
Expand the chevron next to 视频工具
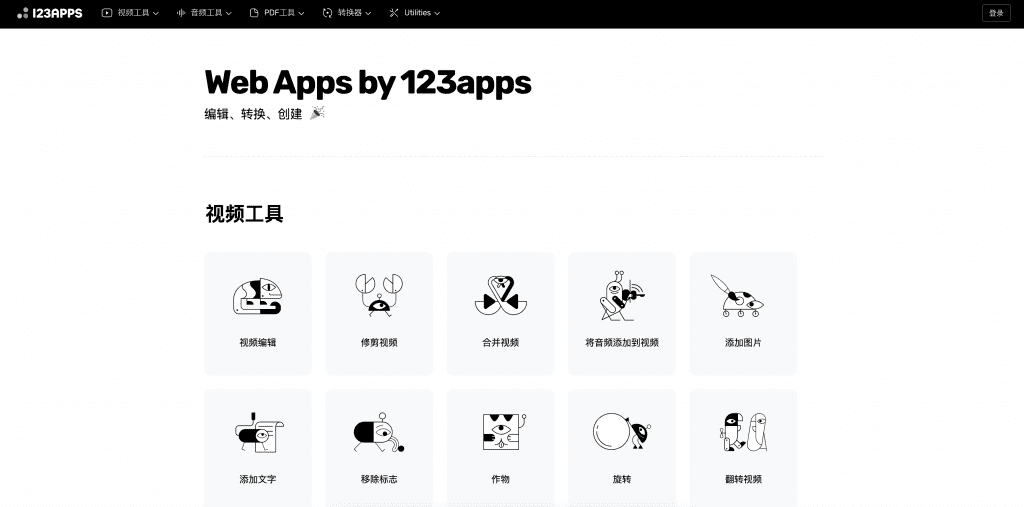[x=155, y=14]
